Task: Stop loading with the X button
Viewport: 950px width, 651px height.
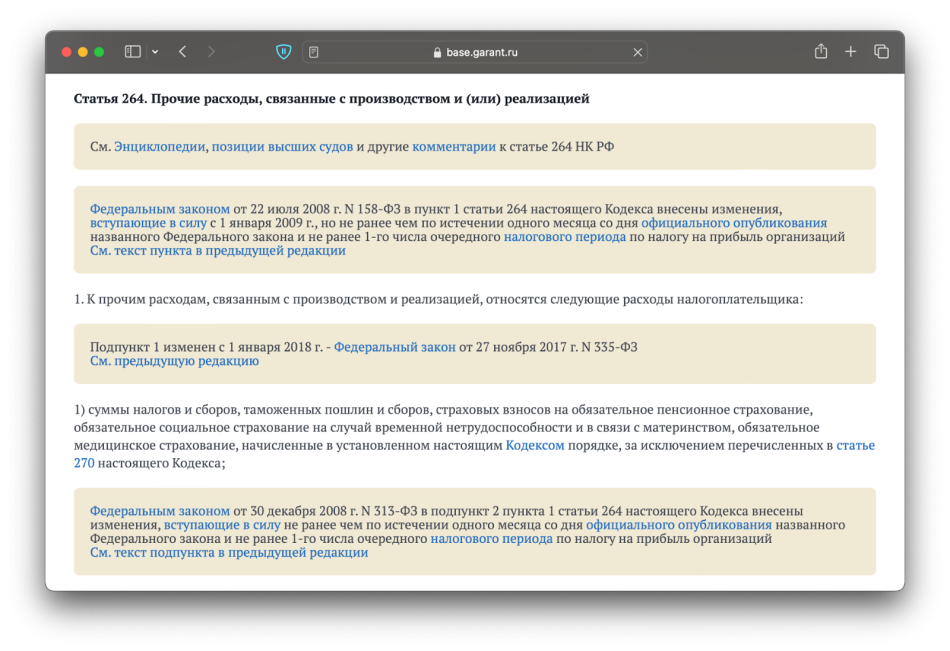Action: point(638,52)
